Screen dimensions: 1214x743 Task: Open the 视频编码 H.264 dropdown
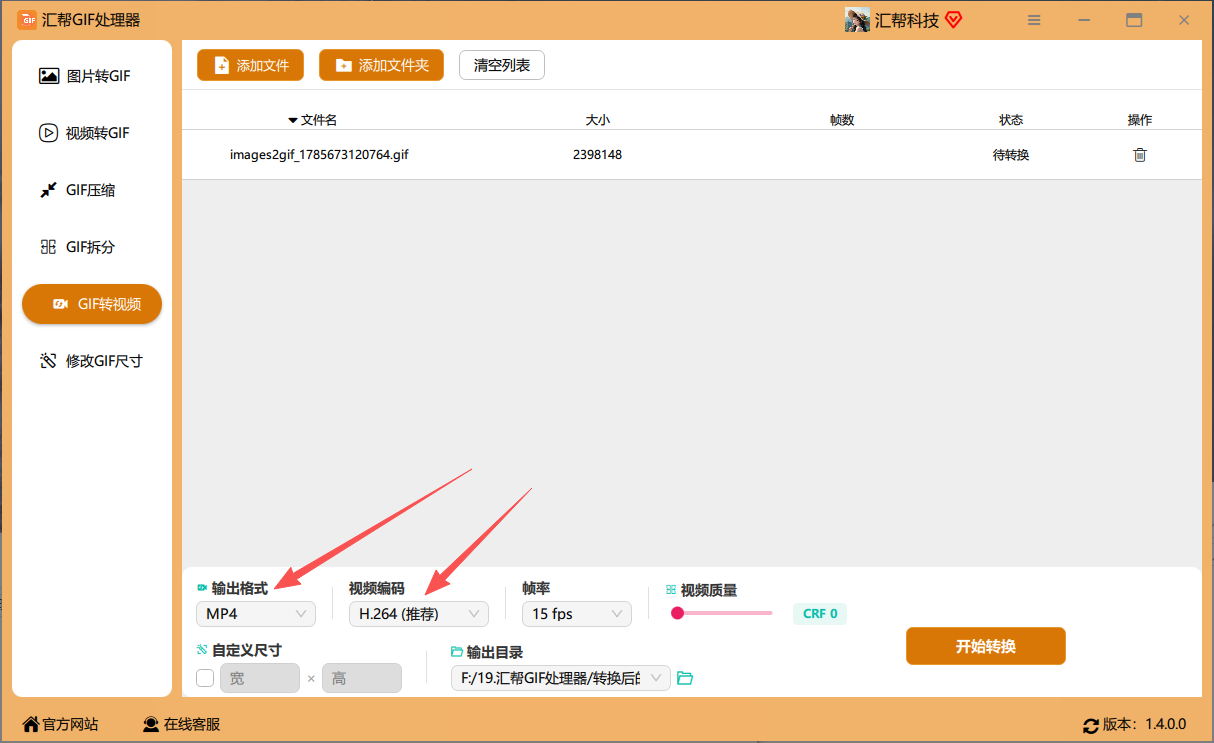419,614
